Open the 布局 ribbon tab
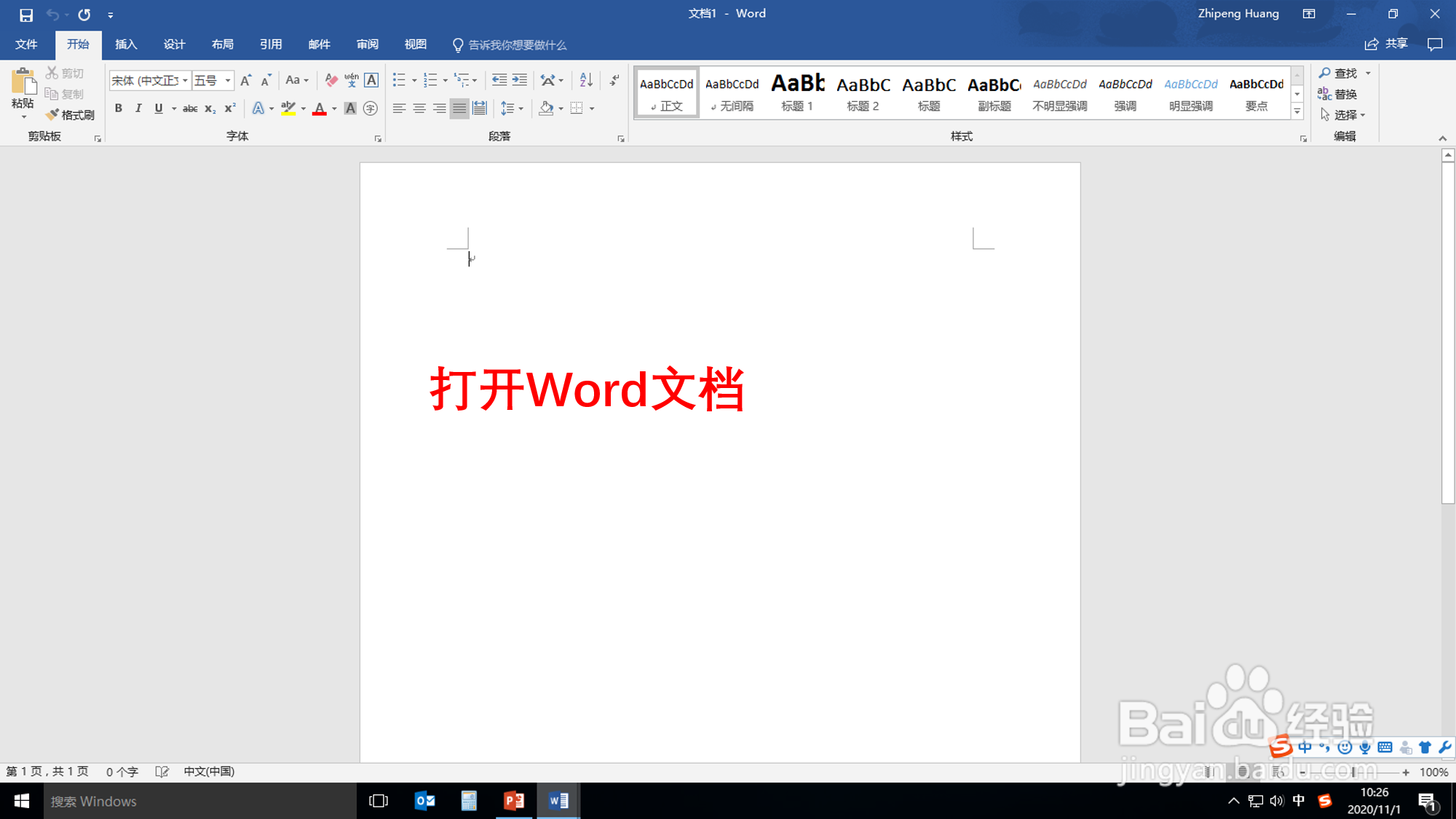This screenshot has width=1456, height=819. 223,44
